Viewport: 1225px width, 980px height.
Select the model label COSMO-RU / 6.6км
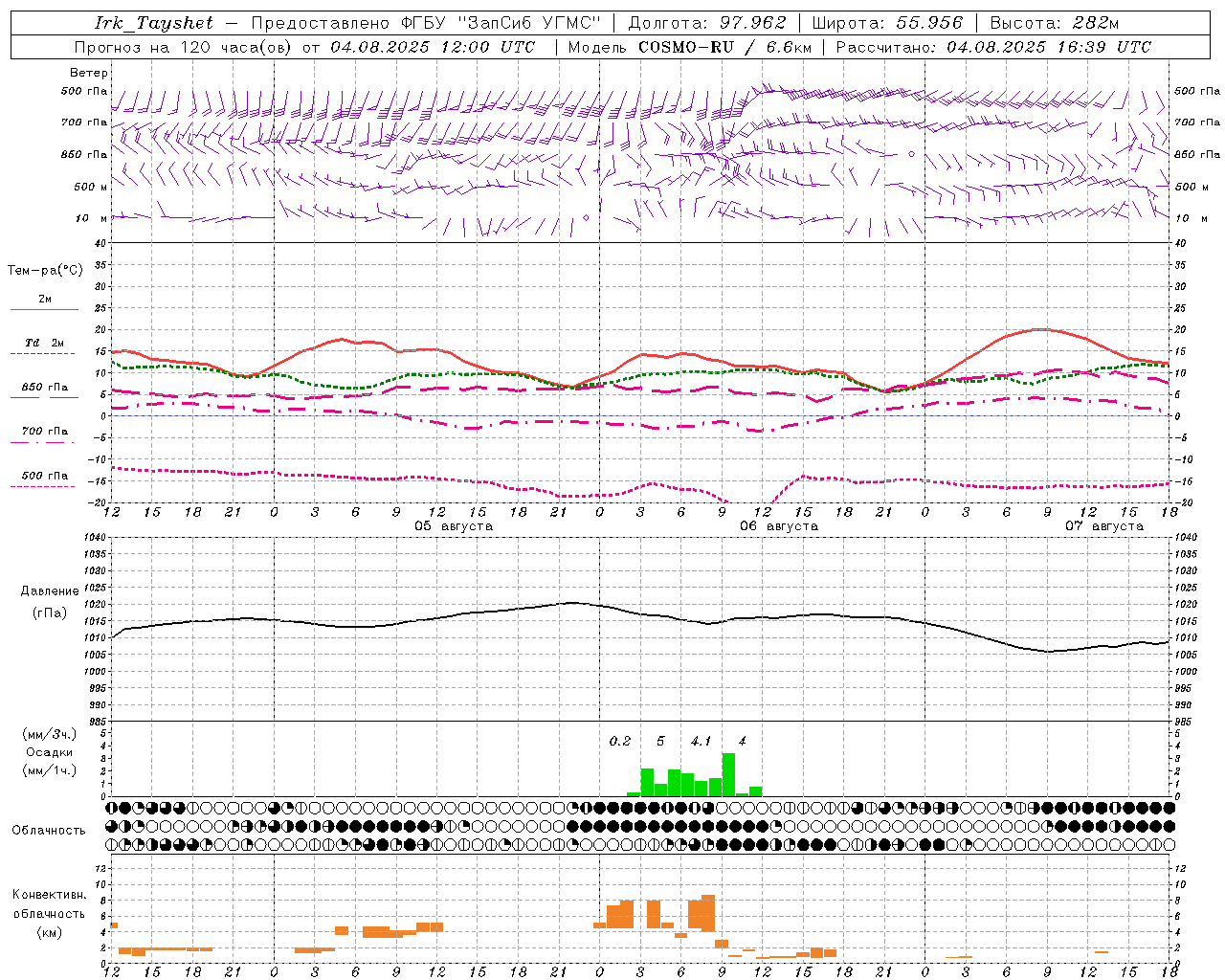(725, 47)
